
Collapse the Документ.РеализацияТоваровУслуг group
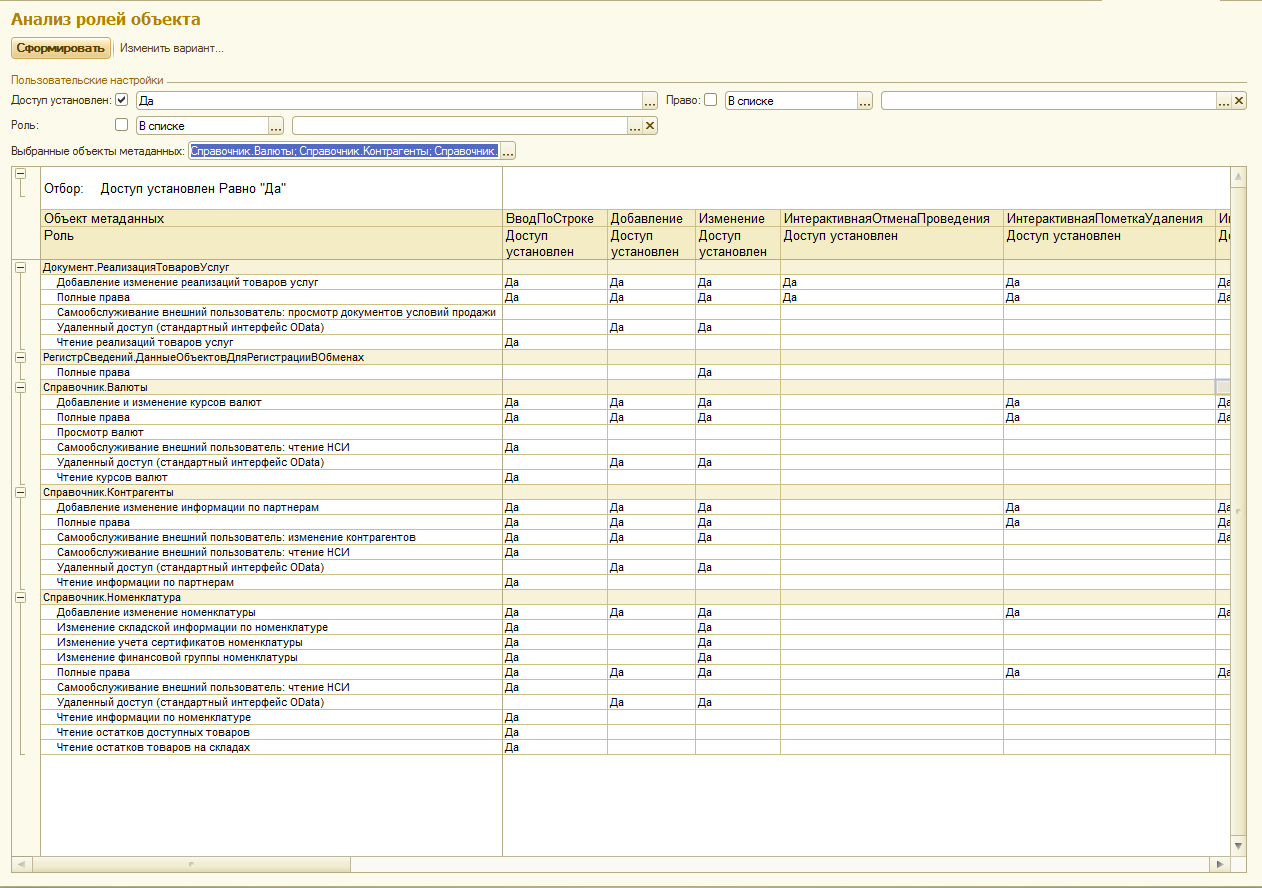click(x=20, y=267)
